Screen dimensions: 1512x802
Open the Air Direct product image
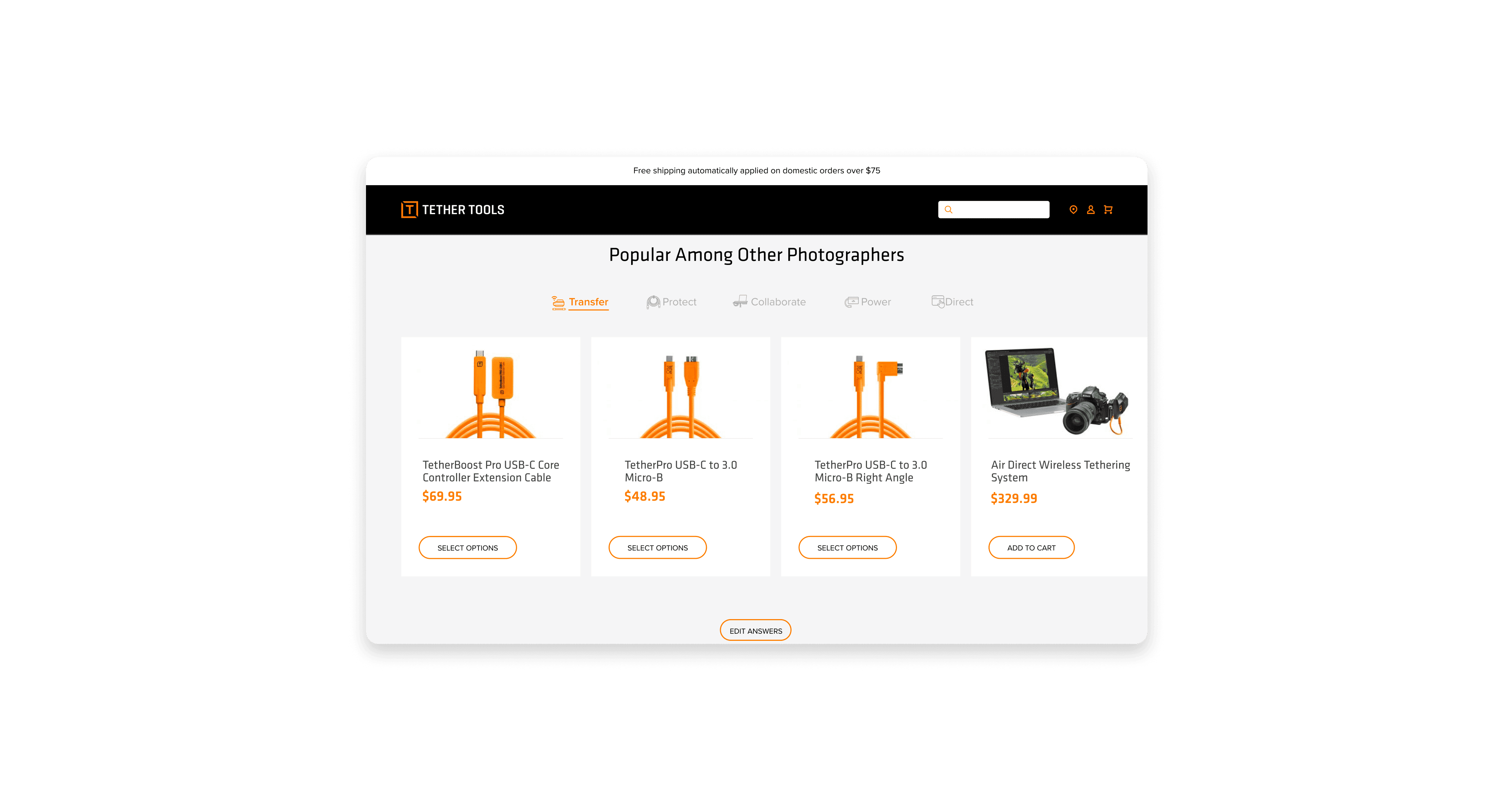coord(1057,391)
